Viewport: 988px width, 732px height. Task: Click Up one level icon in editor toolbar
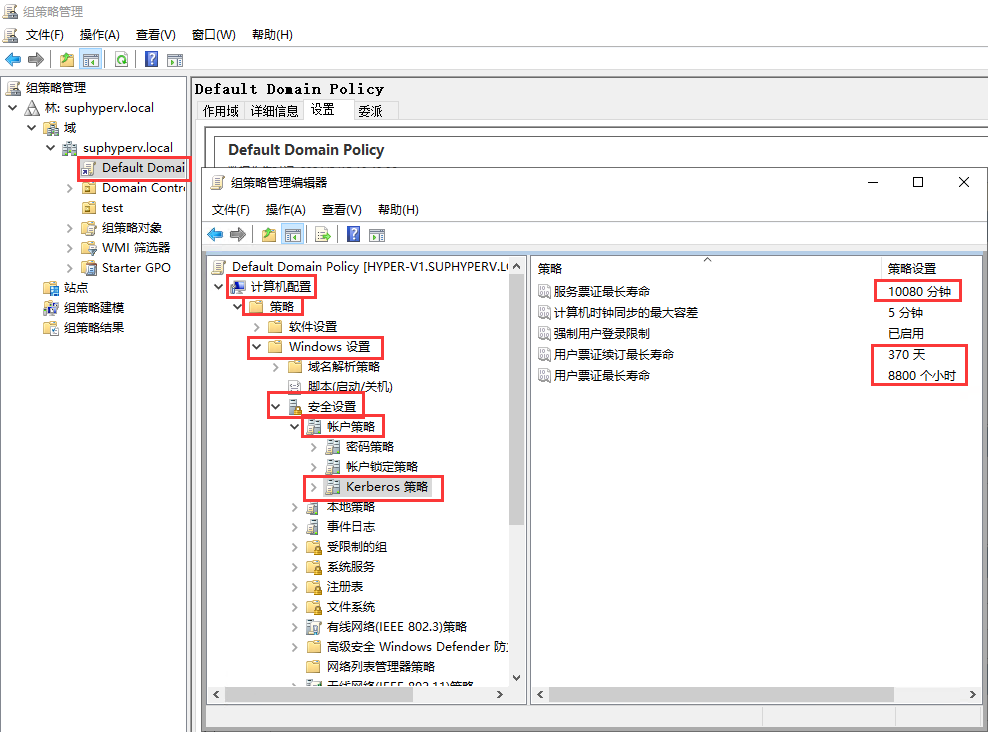[269, 235]
